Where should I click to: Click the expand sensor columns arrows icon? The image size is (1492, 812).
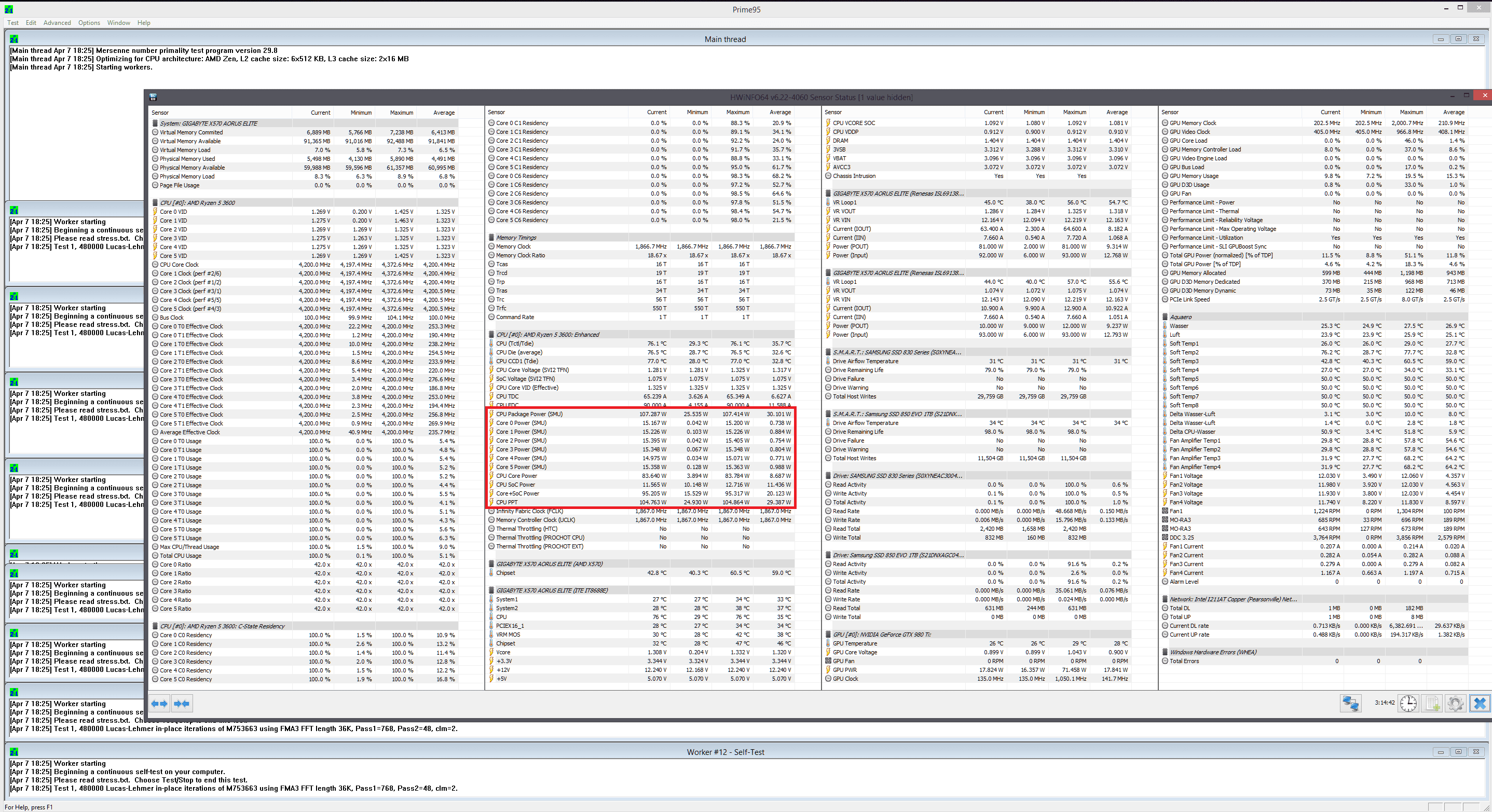pyautogui.click(x=159, y=704)
